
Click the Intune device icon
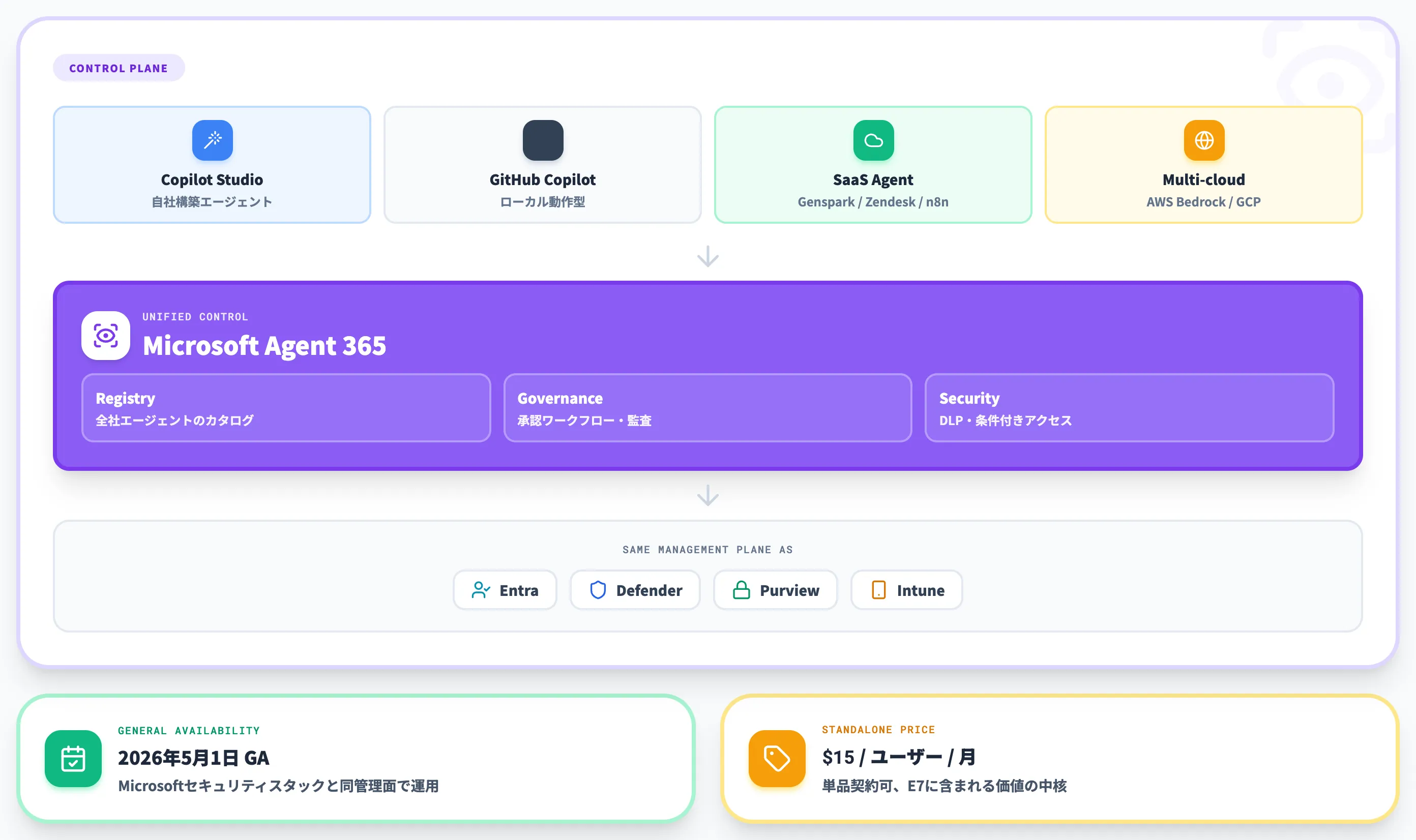click(x=879, y=590)
